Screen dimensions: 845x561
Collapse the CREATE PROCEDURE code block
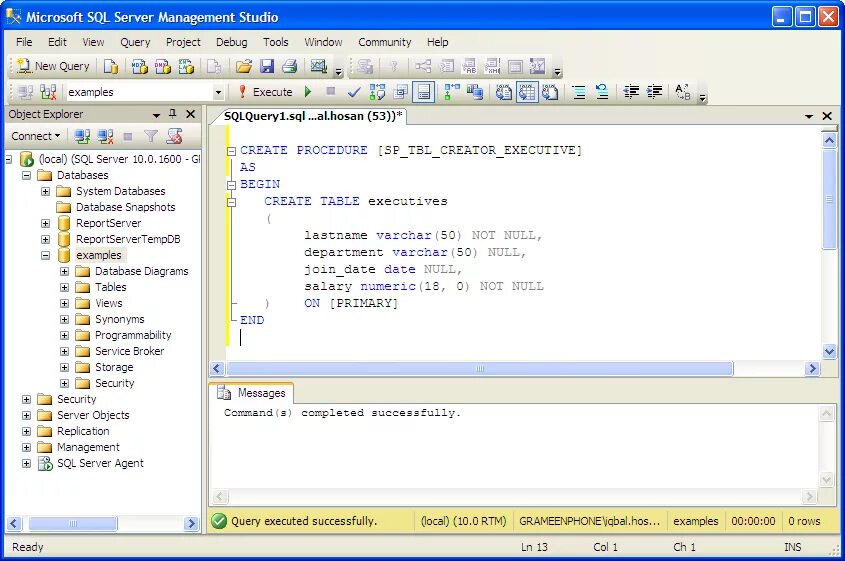click(x=232, y=151)
